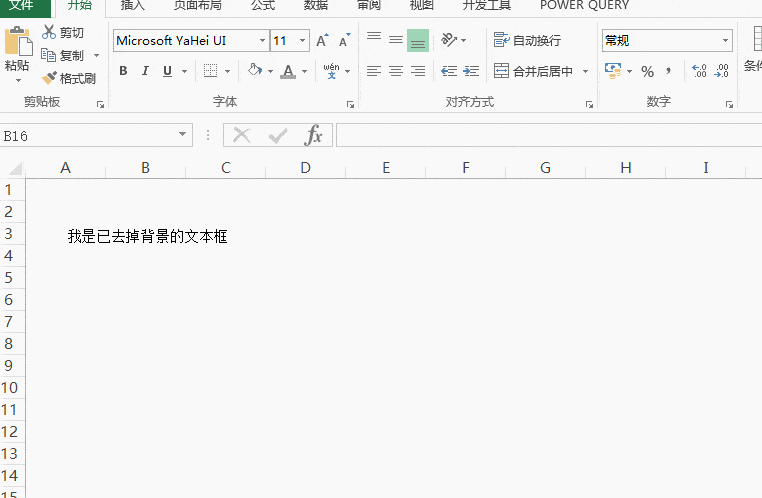Image resolution: width=762 pixels, height=498 pixels.
Task: Switch to the Formulas (公式) tab
Action: pyautogui.click(x=263, y=6)
